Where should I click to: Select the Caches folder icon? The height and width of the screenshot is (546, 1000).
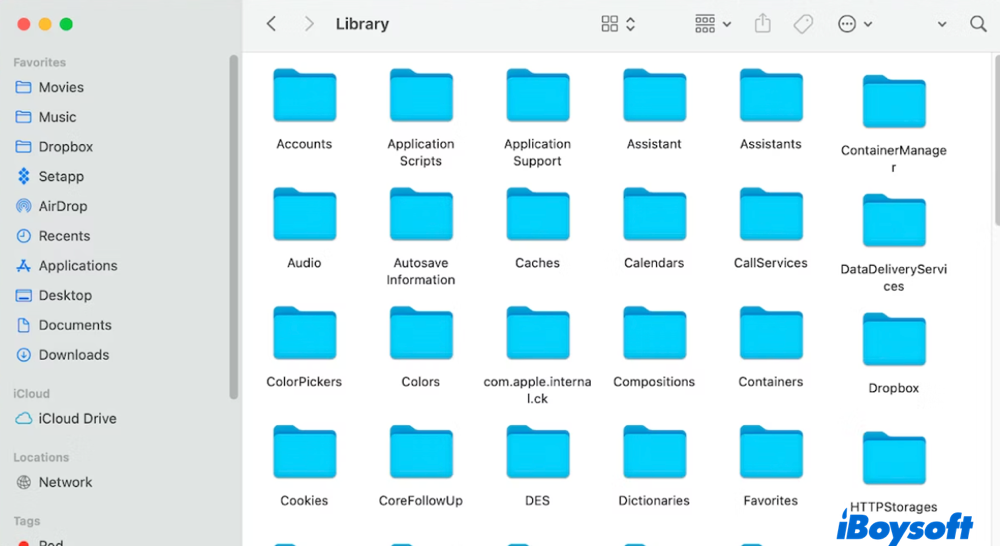pos(537,215)
